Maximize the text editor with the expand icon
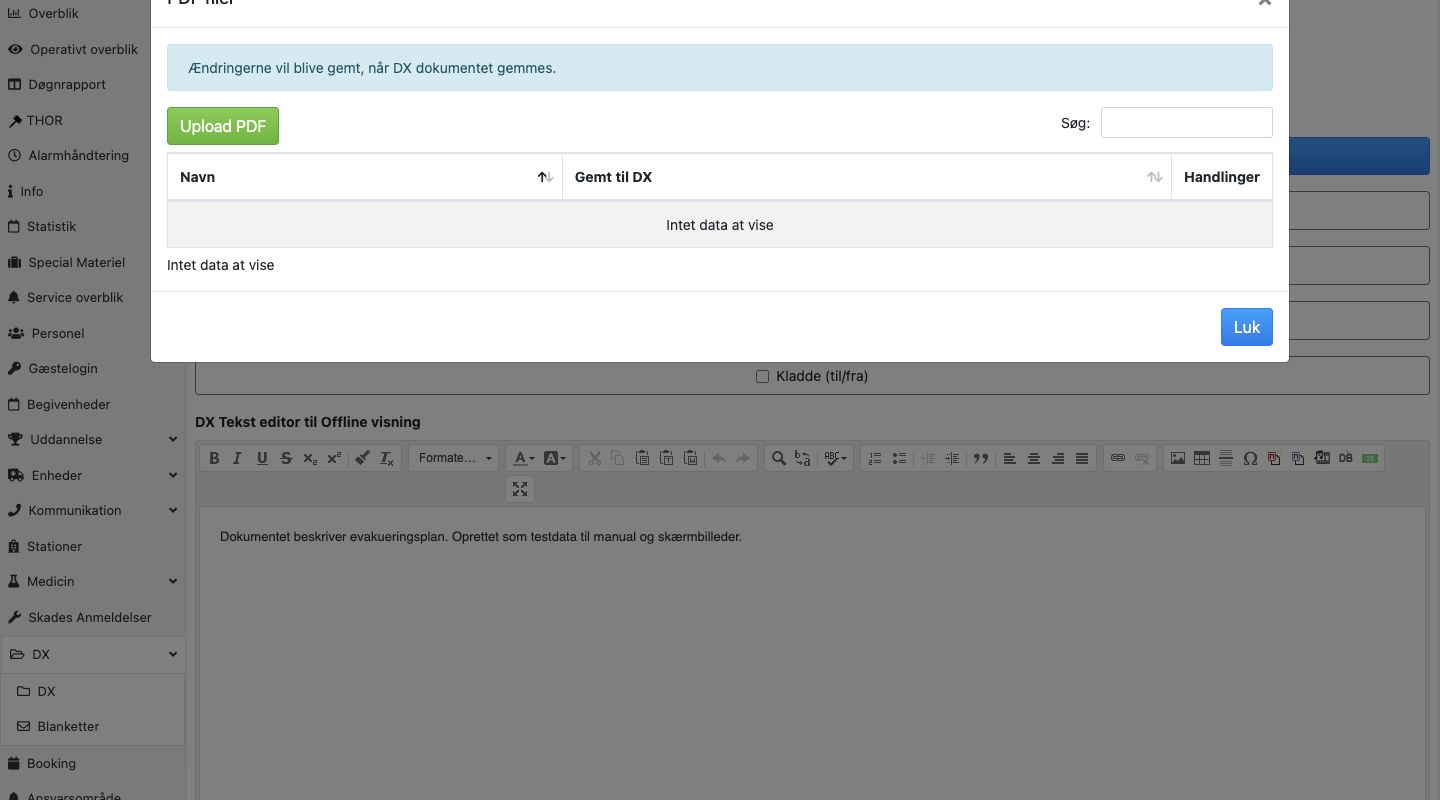This screenshot has height=800, width=1440. 520,489
